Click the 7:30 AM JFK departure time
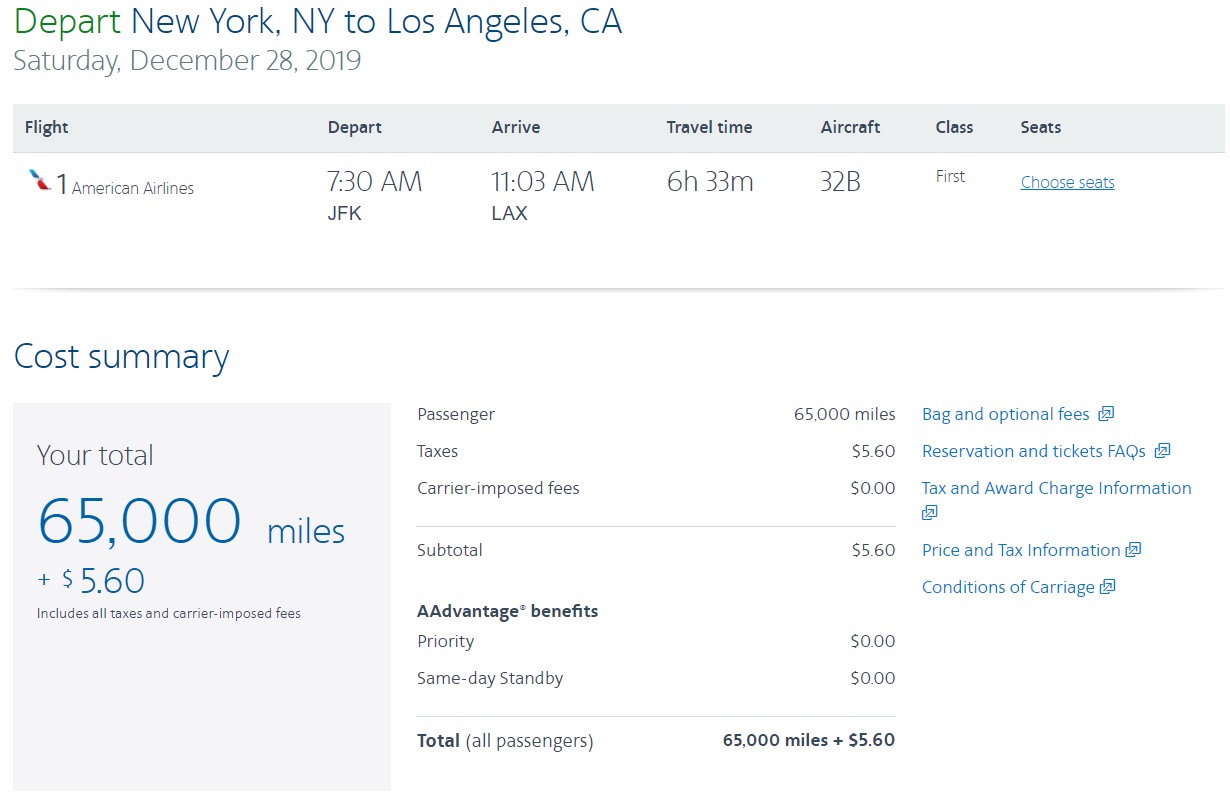Image resolution: width=1230 pixels, height=794 pixels. [x=374, y=182]
